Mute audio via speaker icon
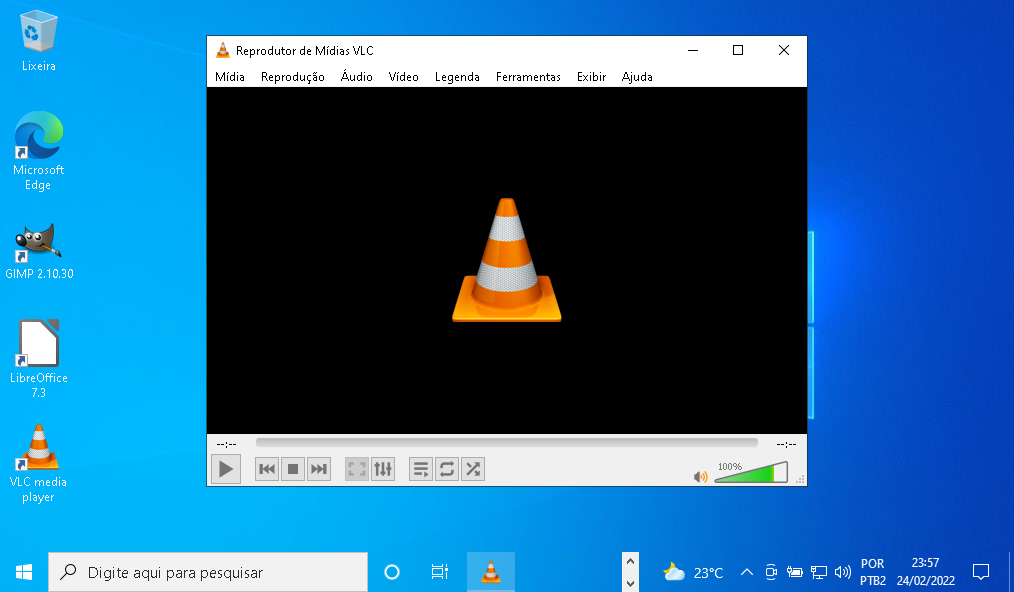 click(x=700, y=477)
